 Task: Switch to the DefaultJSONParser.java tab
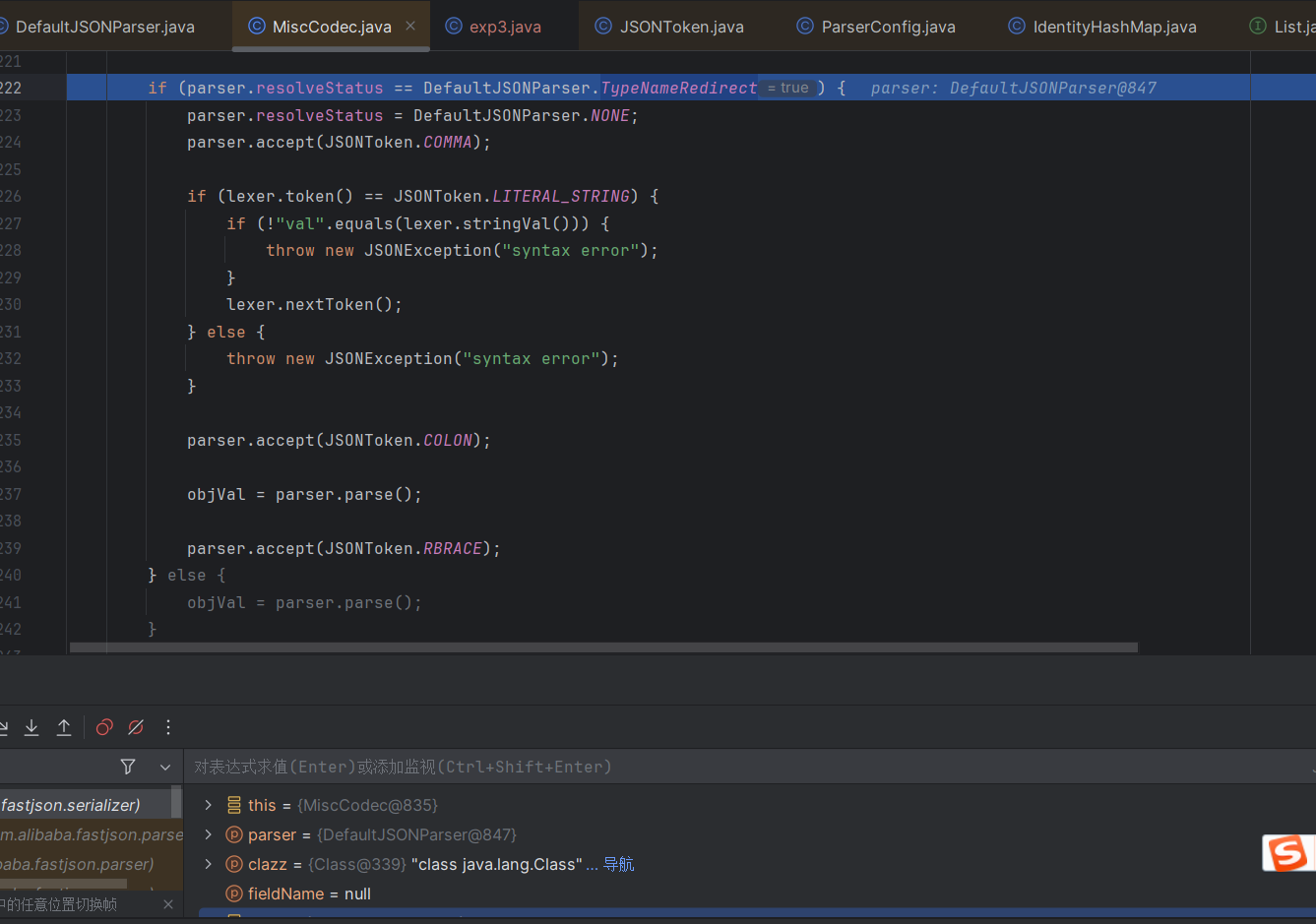click(104, 27)
